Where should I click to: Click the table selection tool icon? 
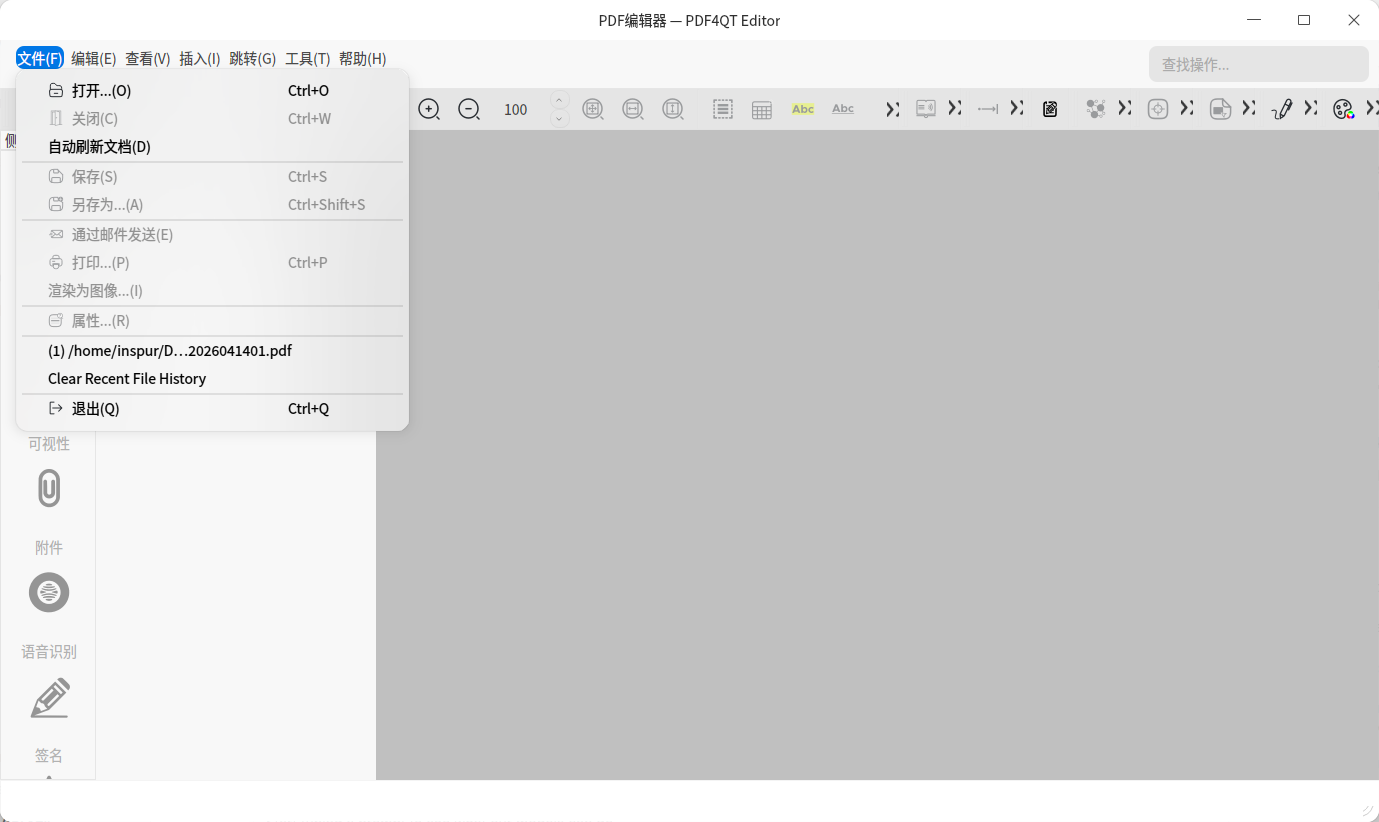(762, 110)
